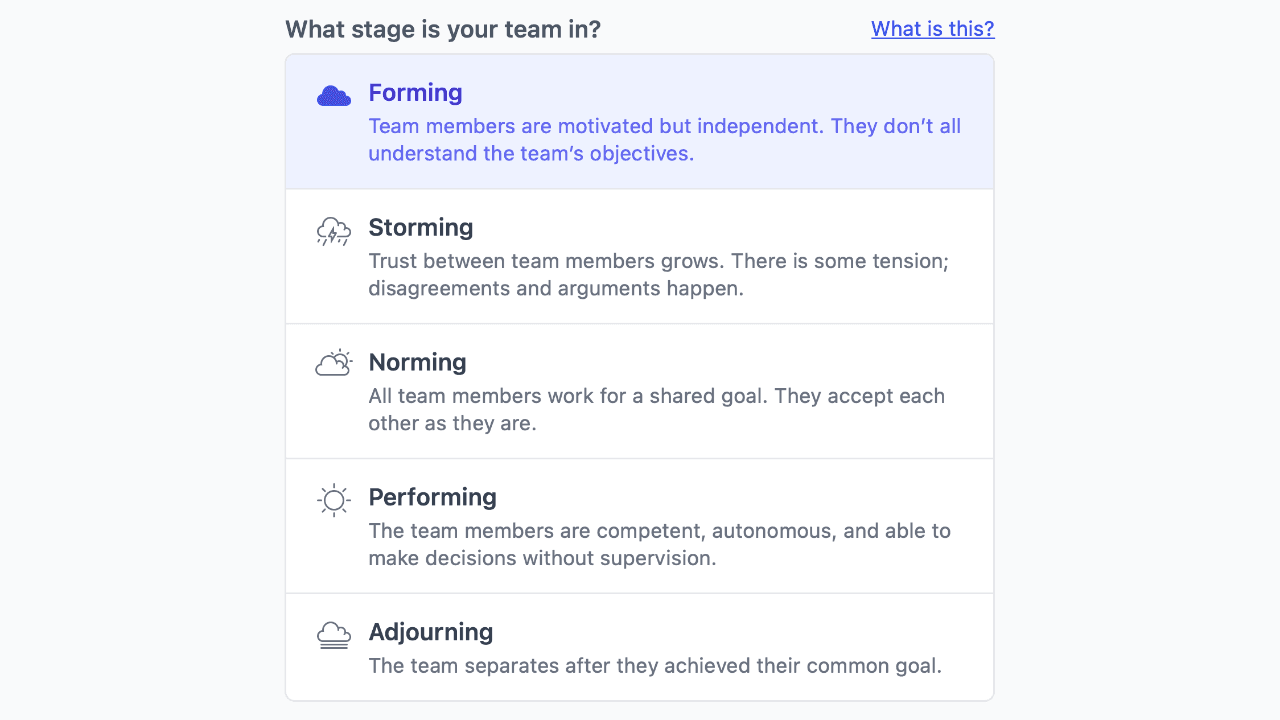The image size is (1280, 720).
Task: Select the Adjourning stage option
Action: point(639,645)
